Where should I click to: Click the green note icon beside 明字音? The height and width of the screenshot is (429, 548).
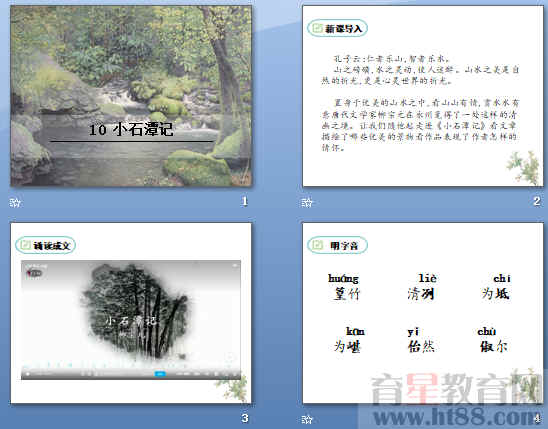(317, 244)
